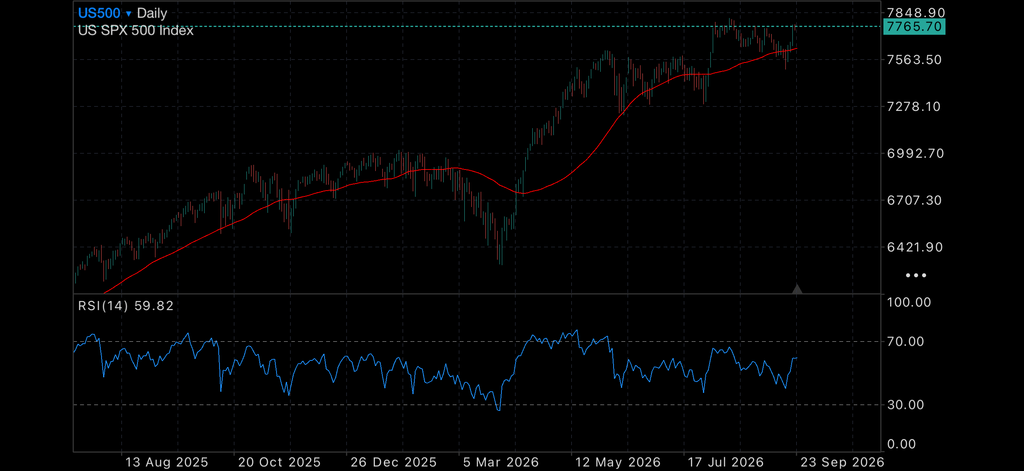Screen dimensions: 1024x471
Task: Click the 6707.30 price axis label
Action: coord(916,201)
